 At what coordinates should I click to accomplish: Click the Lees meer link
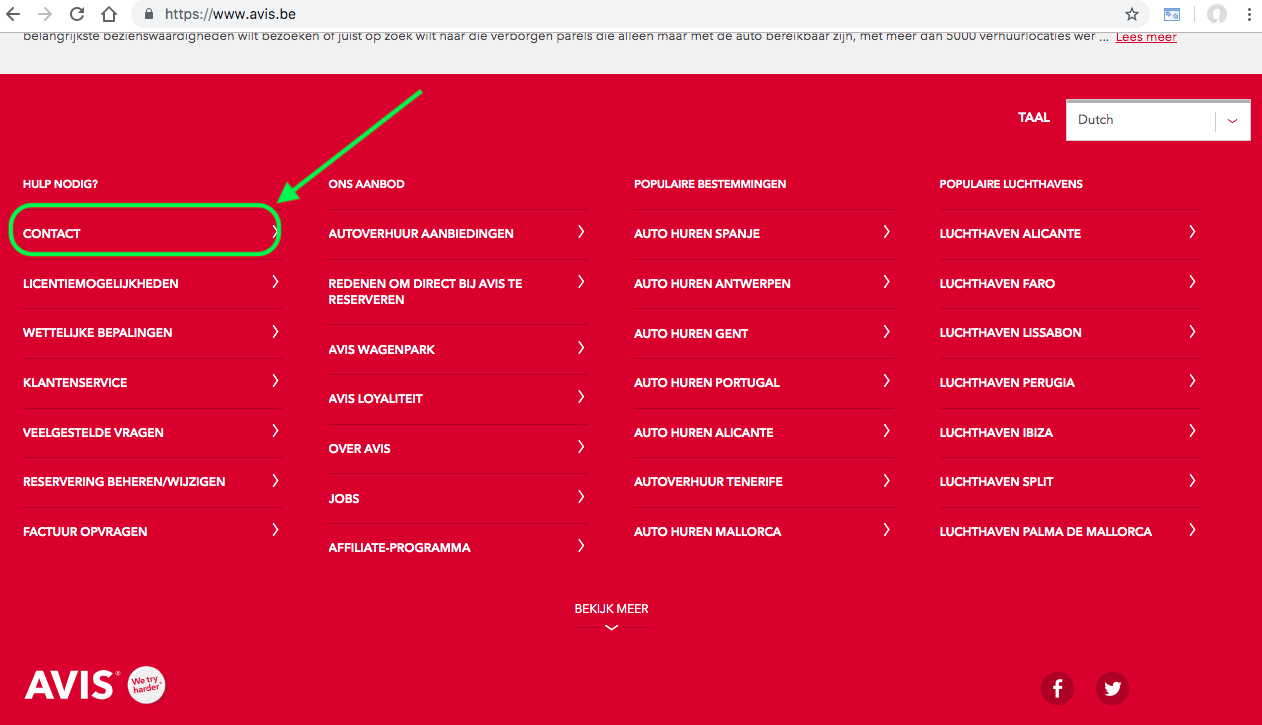click(x=1146, y=37)
